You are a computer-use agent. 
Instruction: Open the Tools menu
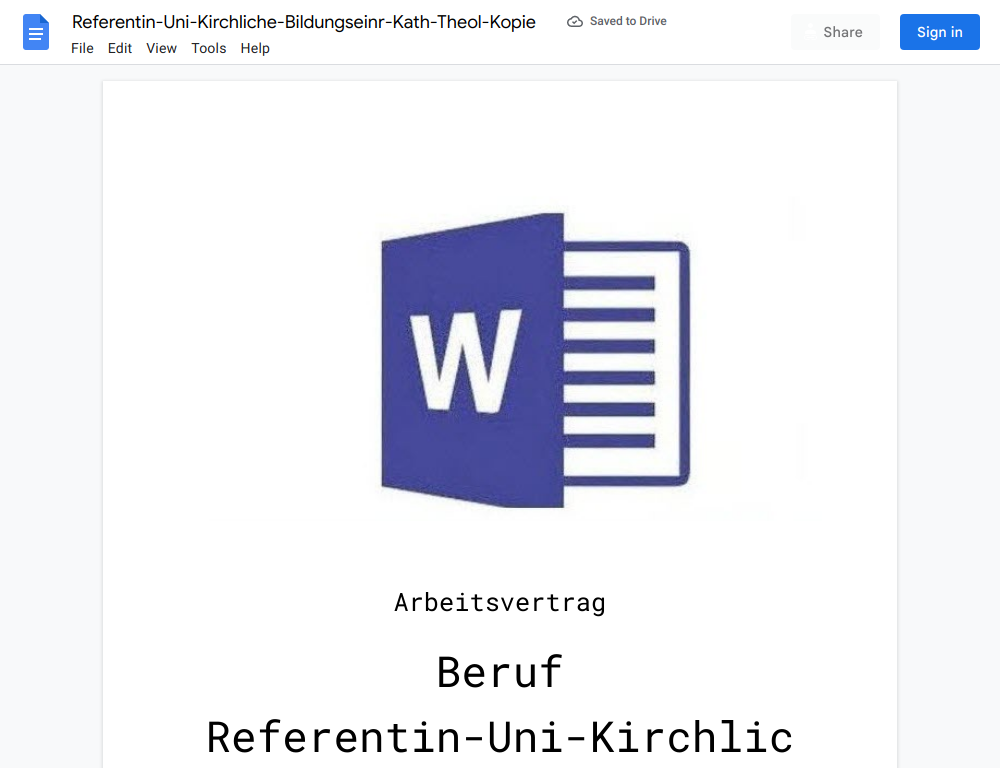tap(209, 48)
